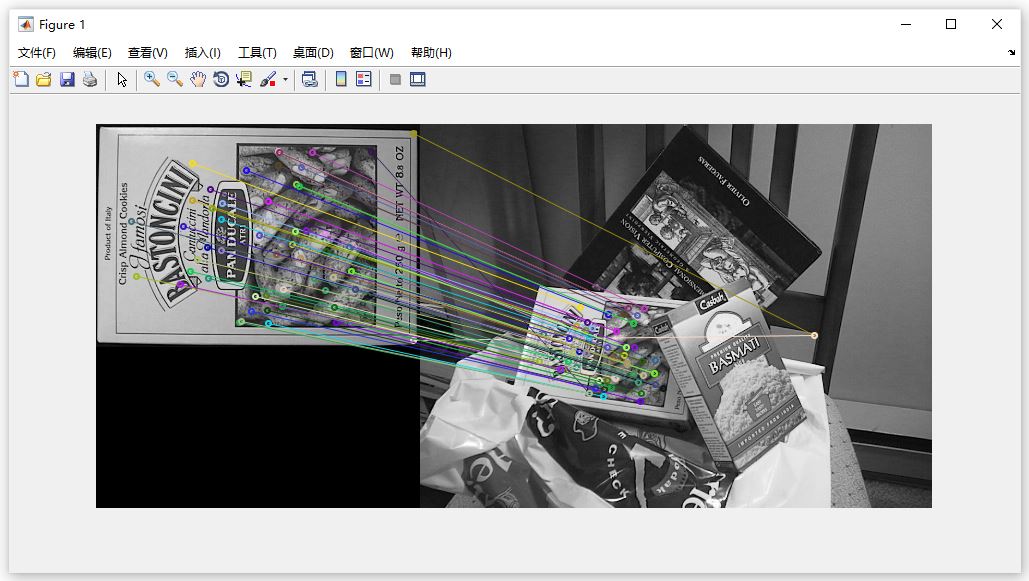Image resolution: width=1029 pixels, height=581 pixels.
Task: Open the 桌面(D) menu
Action: coord(313,53)
